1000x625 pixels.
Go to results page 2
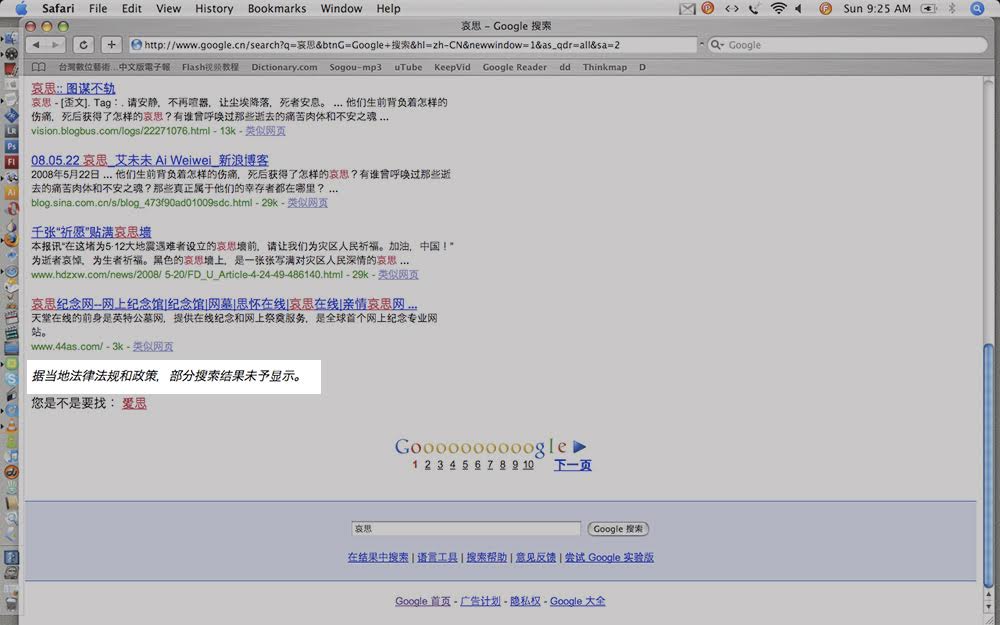[427, 465]
